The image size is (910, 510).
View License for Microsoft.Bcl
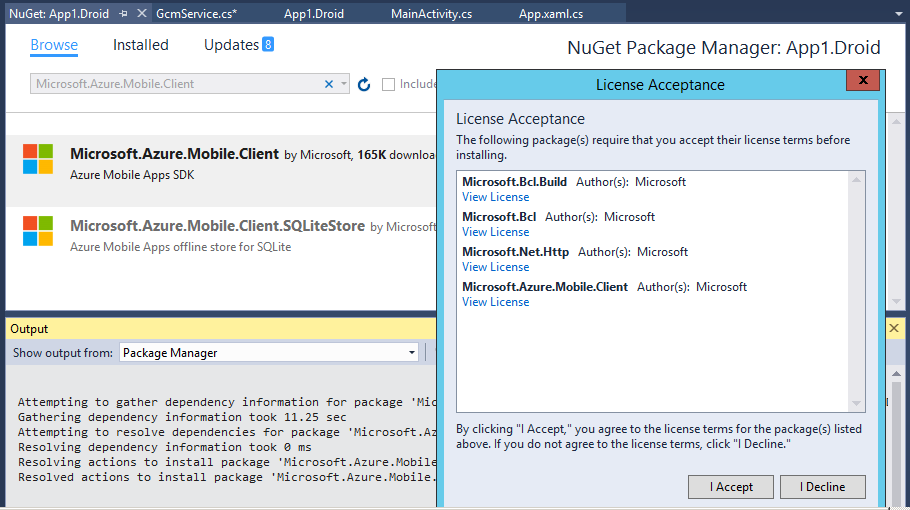point(496,232)
